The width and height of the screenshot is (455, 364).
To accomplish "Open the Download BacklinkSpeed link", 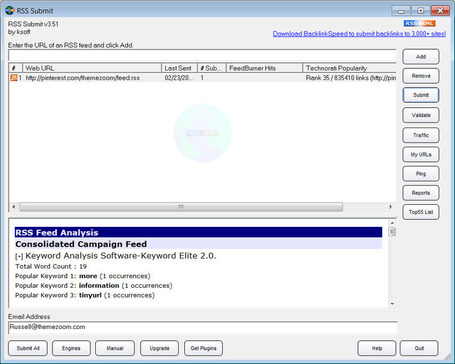I will 359,34.
